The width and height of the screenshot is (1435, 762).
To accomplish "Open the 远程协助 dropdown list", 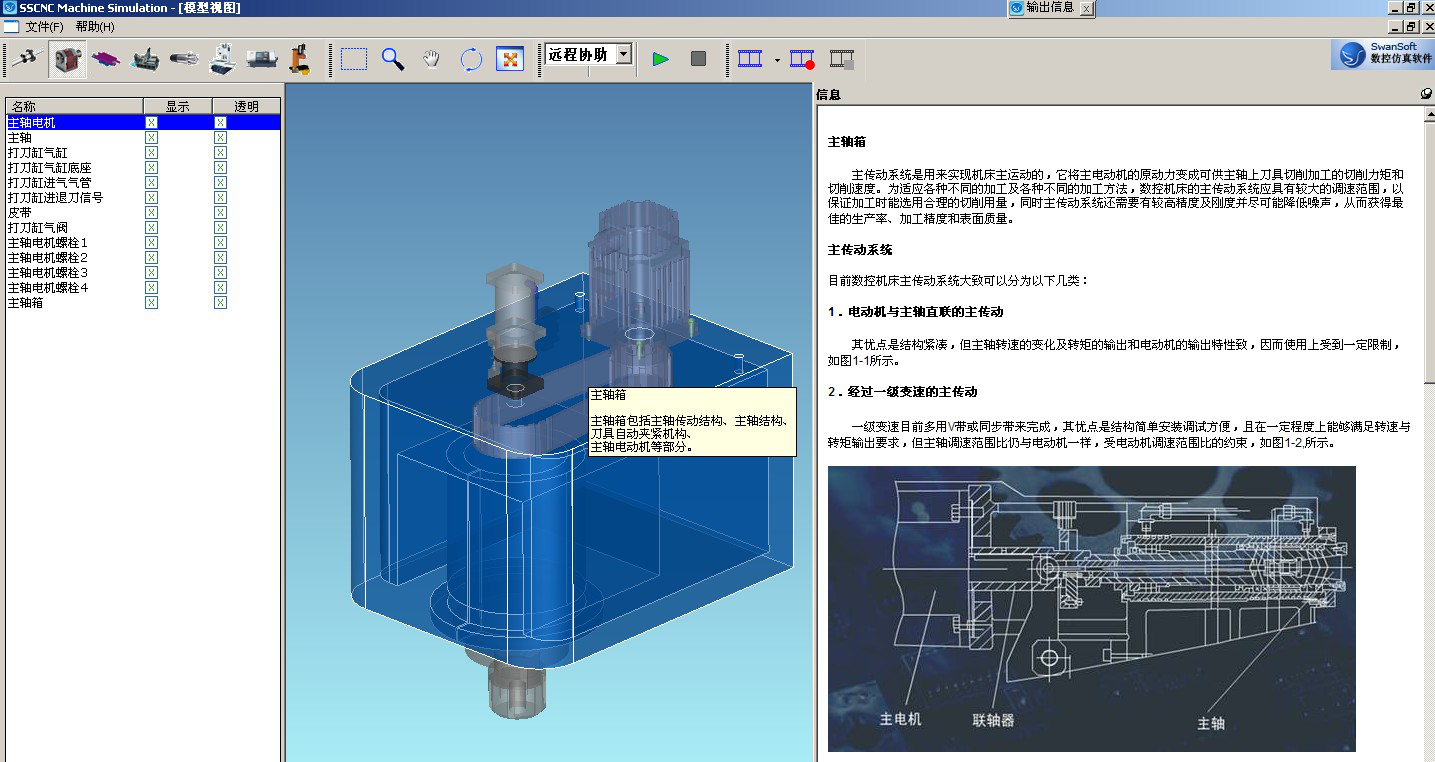I will click(x=624, y=54).
